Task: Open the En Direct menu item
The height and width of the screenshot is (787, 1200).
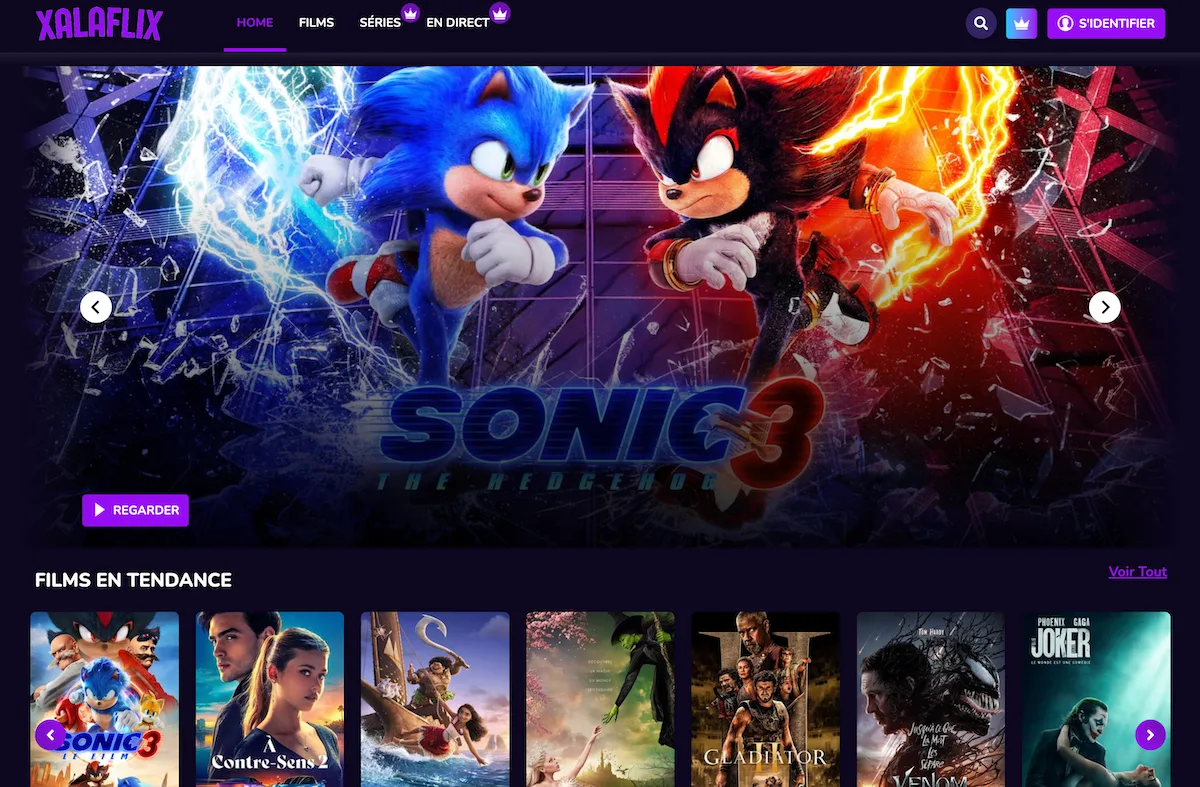Action: coord(458,23)
